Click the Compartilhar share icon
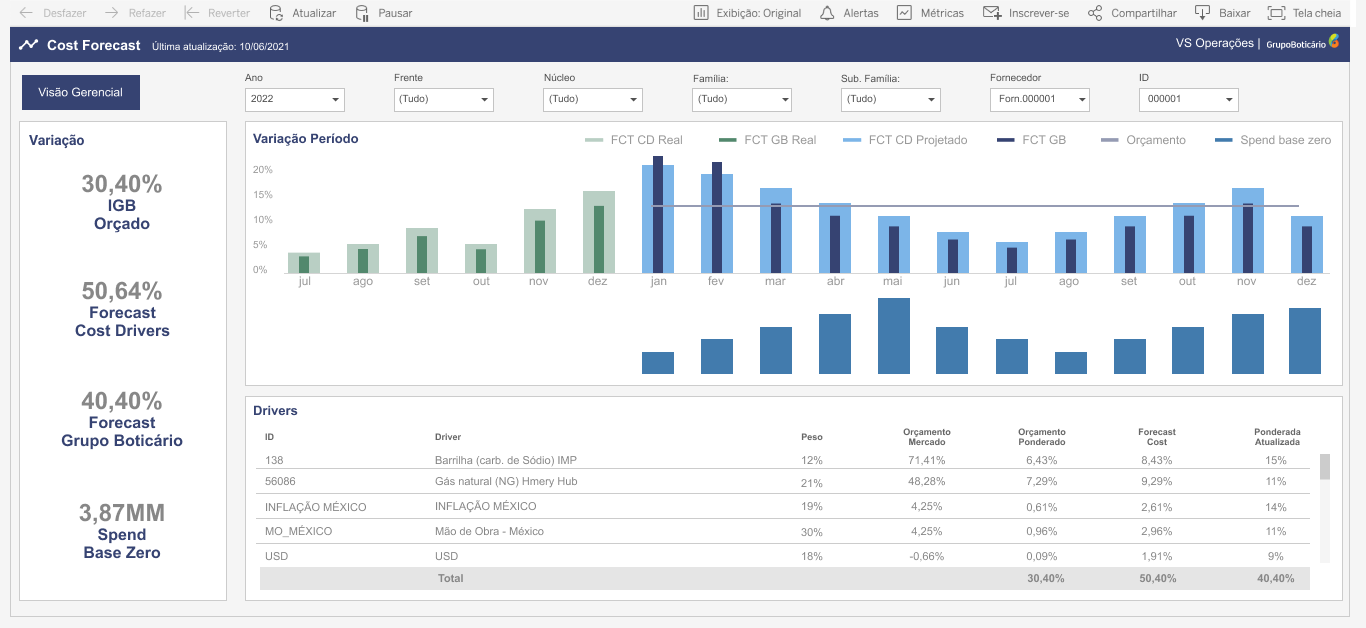The height and width of the screenshot is (628, 1366). point(1095,13)
